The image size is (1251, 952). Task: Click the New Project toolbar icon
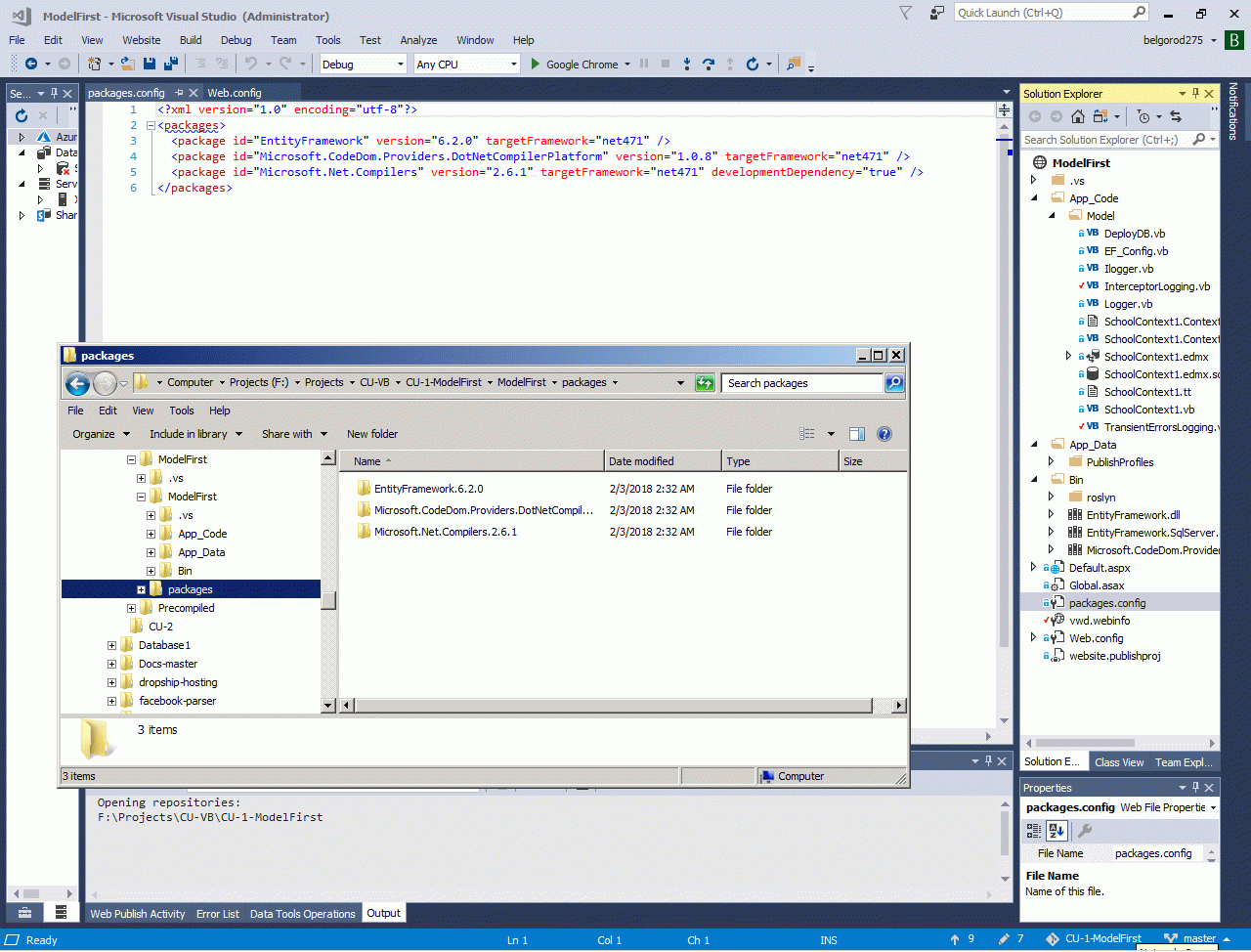pyautogui.click(x=95, y=64)
